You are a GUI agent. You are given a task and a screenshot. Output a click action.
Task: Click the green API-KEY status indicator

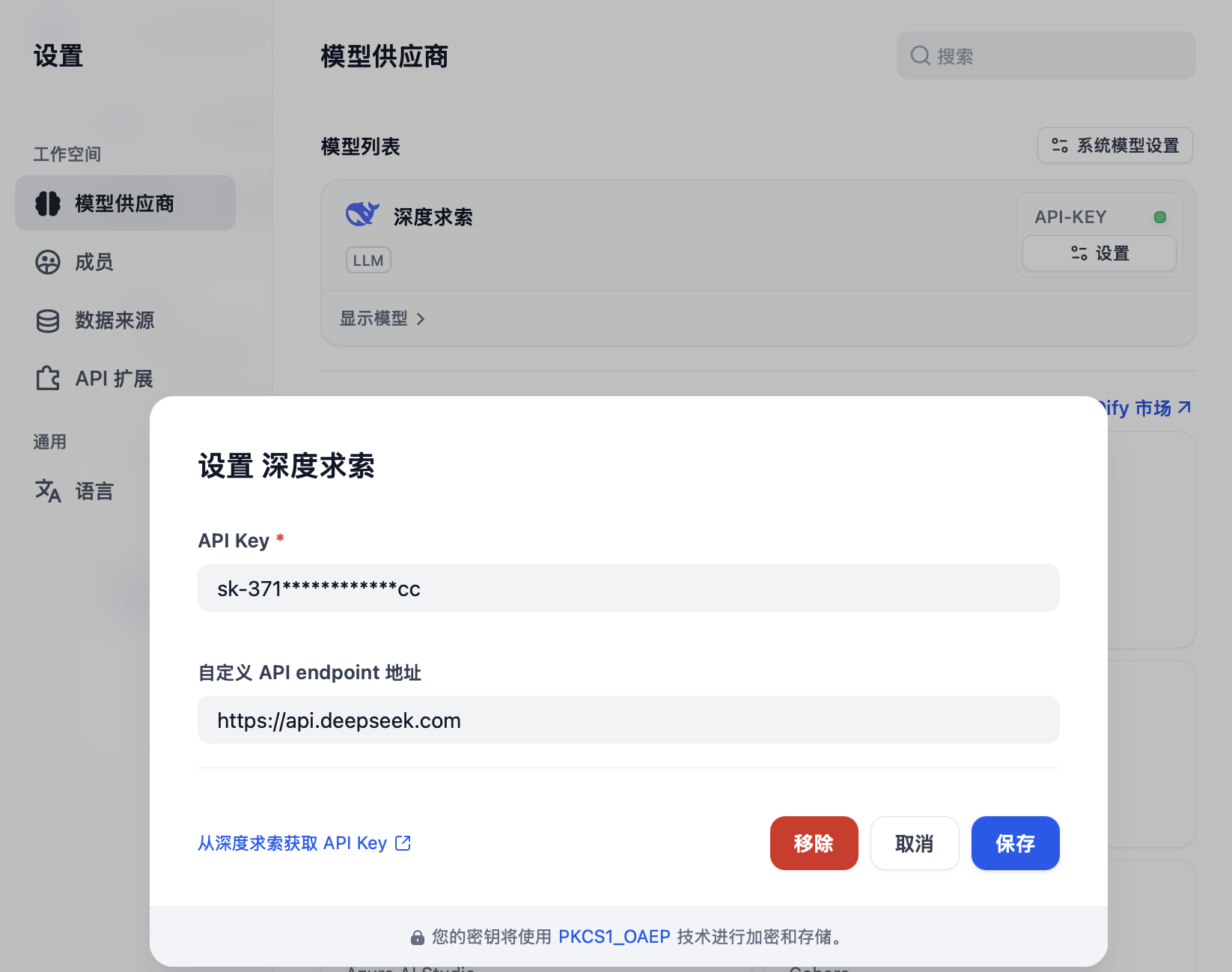(x=1160, y=217)
